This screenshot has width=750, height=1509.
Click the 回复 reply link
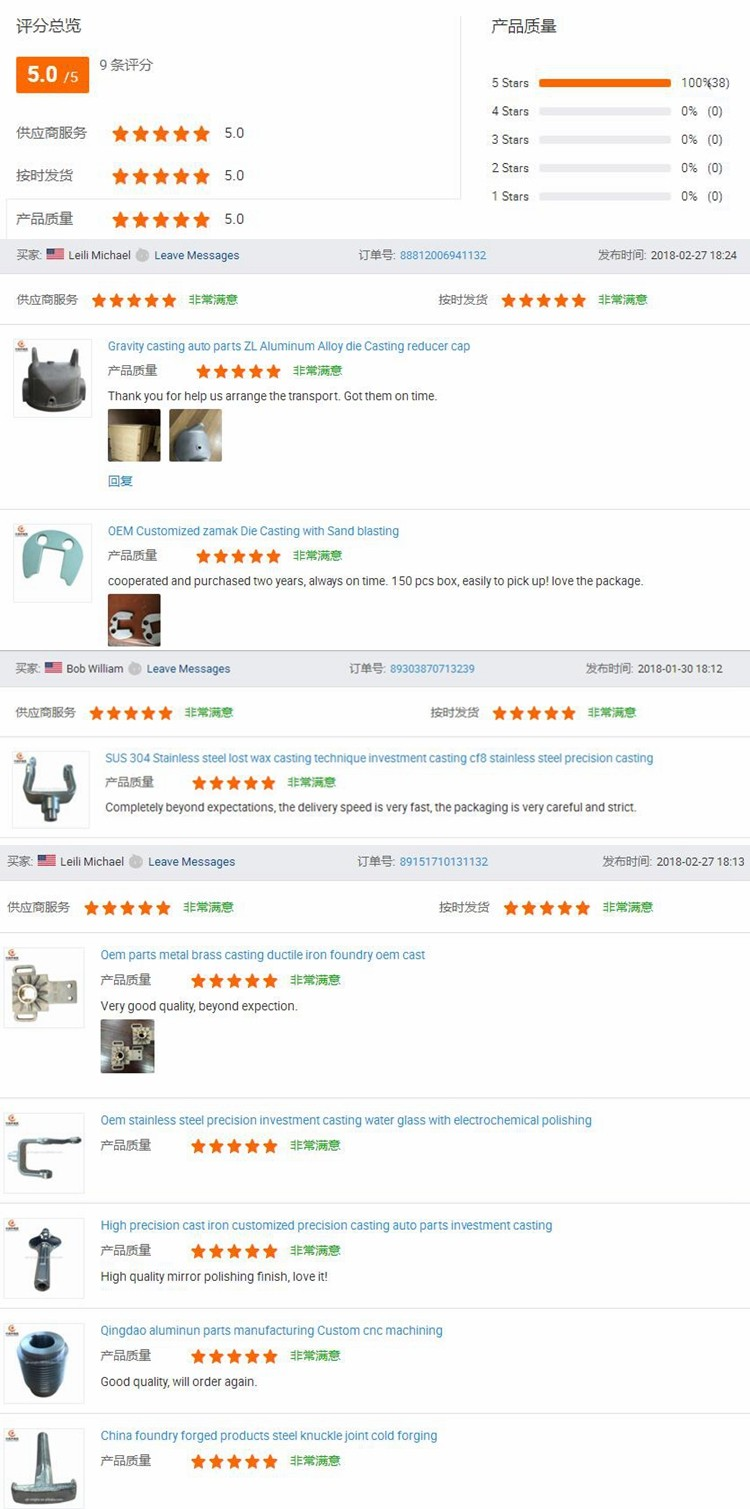pyautogui.click(x=120, y=481)
